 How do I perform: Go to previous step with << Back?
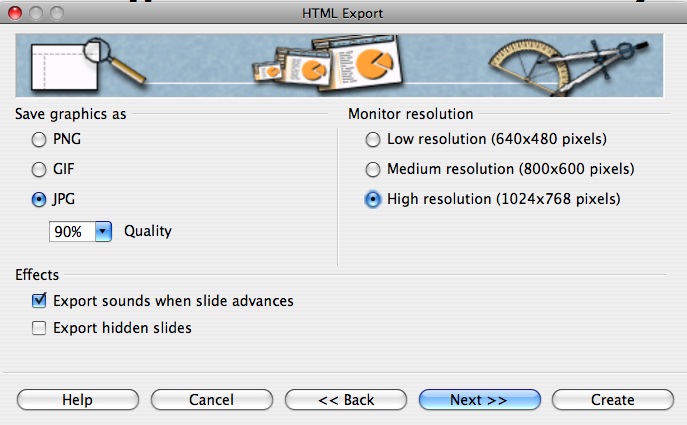point(345,399)
